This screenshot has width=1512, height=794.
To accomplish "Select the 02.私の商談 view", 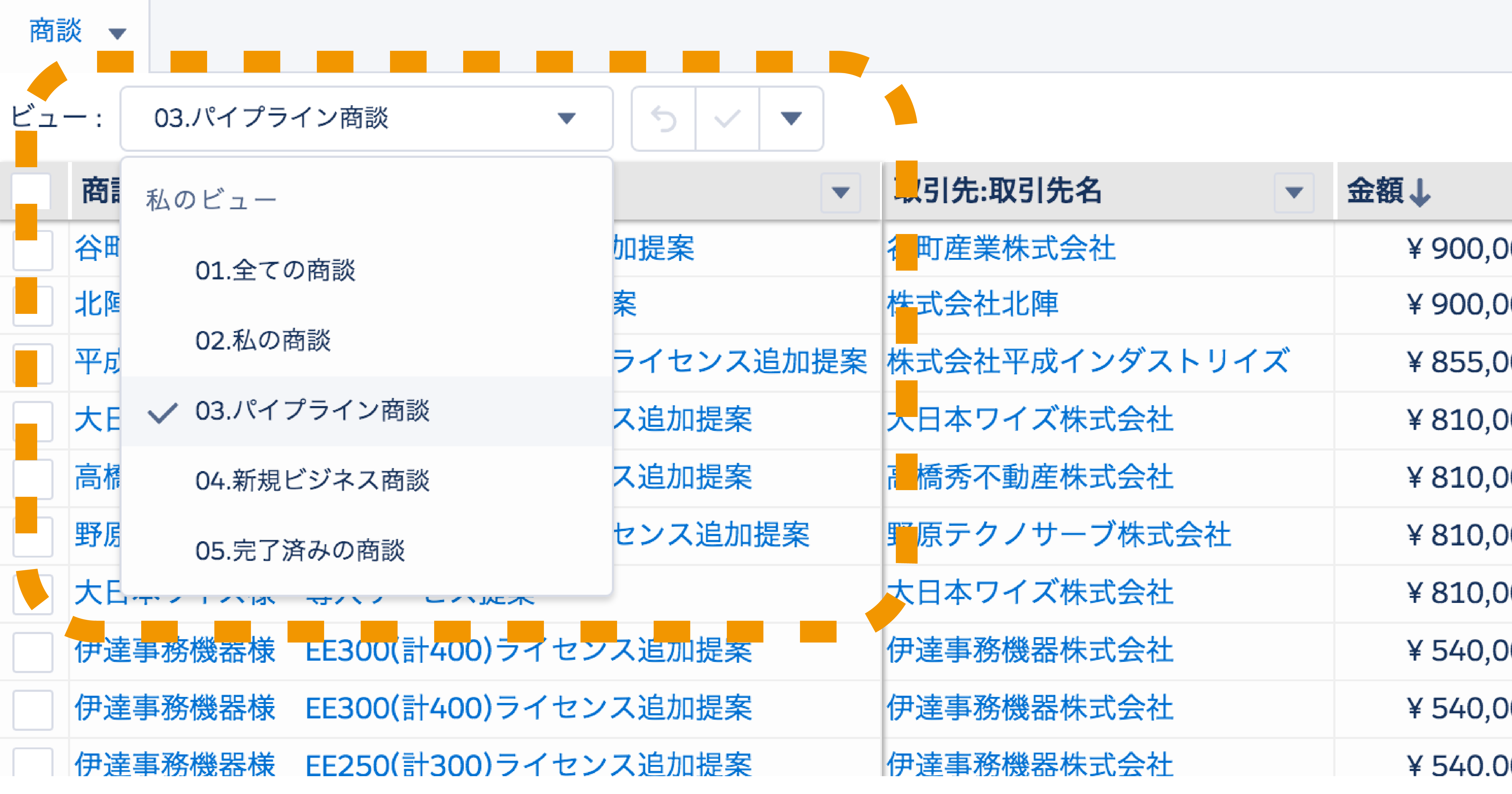I will 265,339.
